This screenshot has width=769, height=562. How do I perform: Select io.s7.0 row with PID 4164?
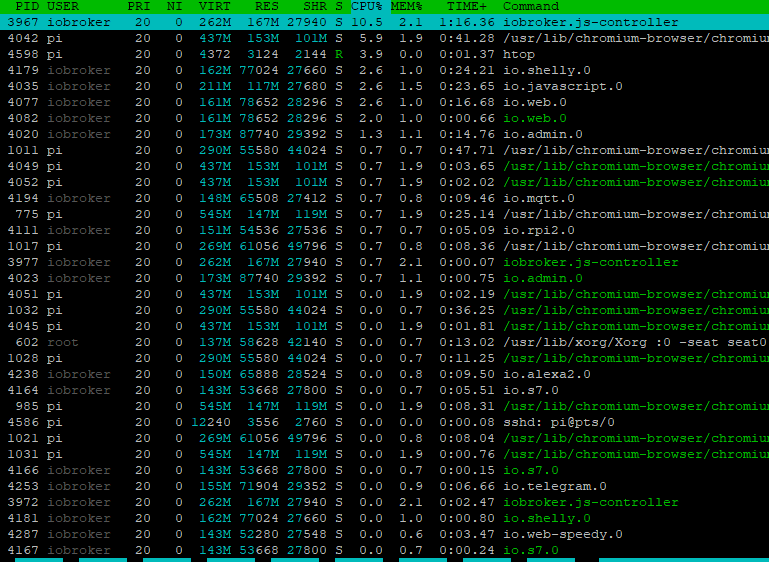(384, 390)
